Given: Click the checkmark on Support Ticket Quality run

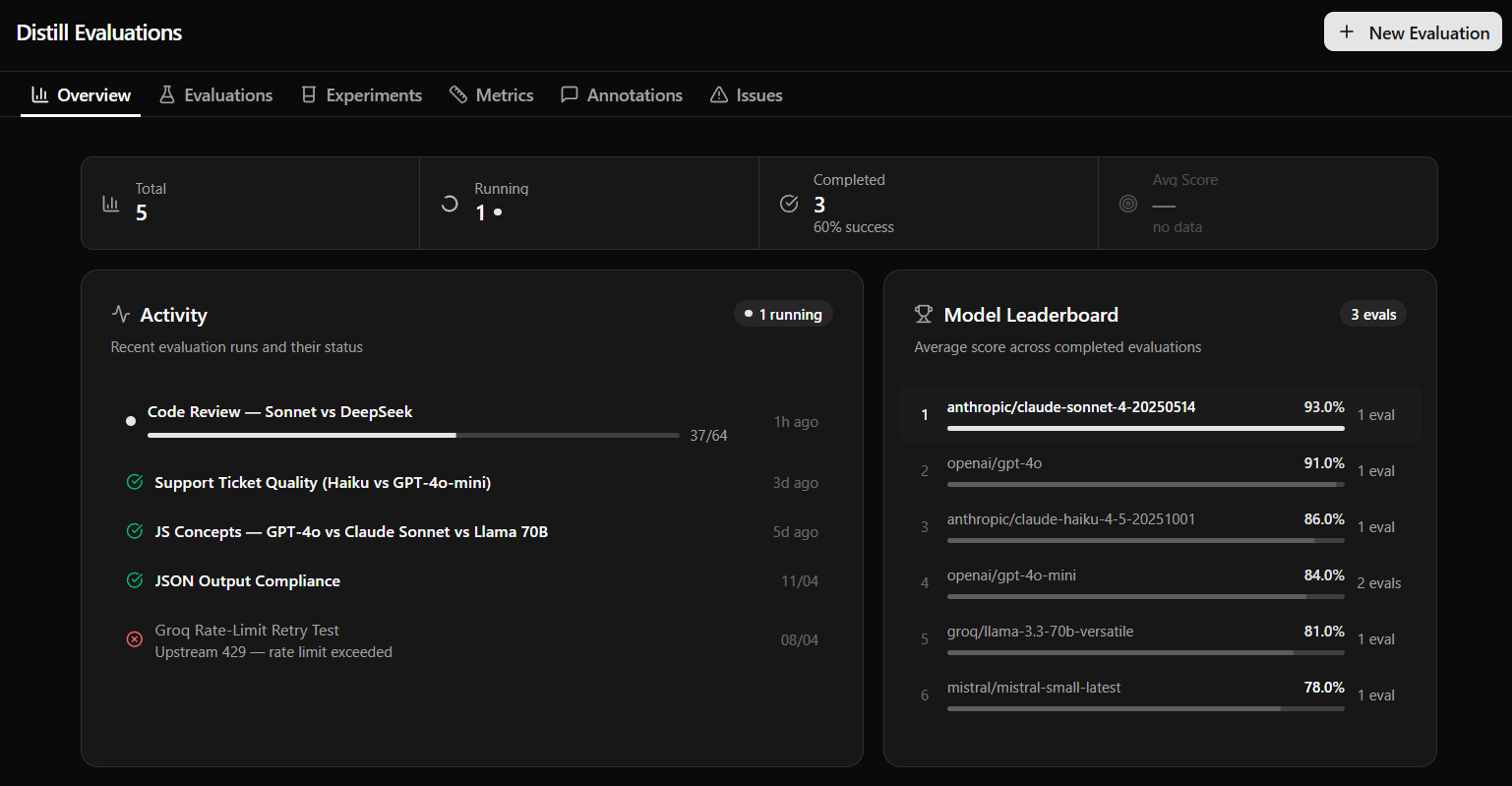Looking at the screenshot, I should (134, 482).
